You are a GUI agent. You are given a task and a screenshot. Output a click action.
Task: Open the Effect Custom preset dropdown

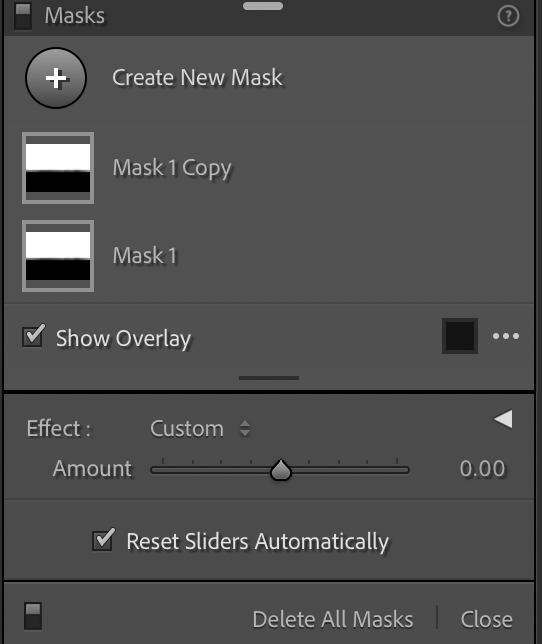pos(187,428)
